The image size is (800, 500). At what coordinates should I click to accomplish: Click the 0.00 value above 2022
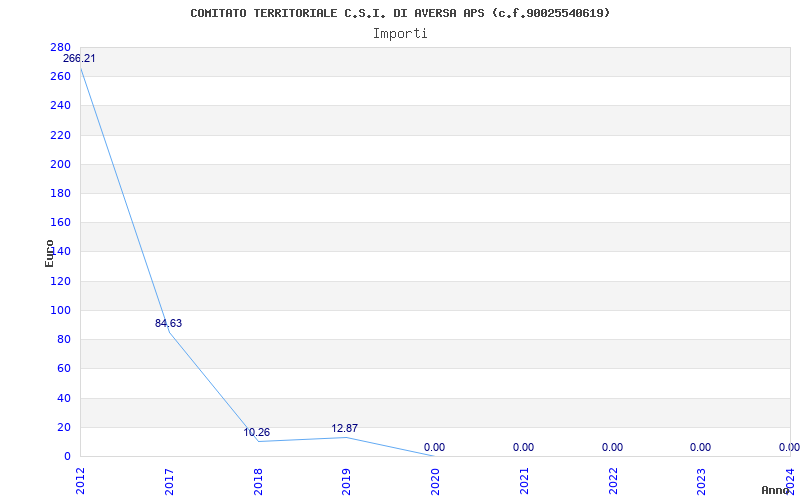click(x=612, y=447)
